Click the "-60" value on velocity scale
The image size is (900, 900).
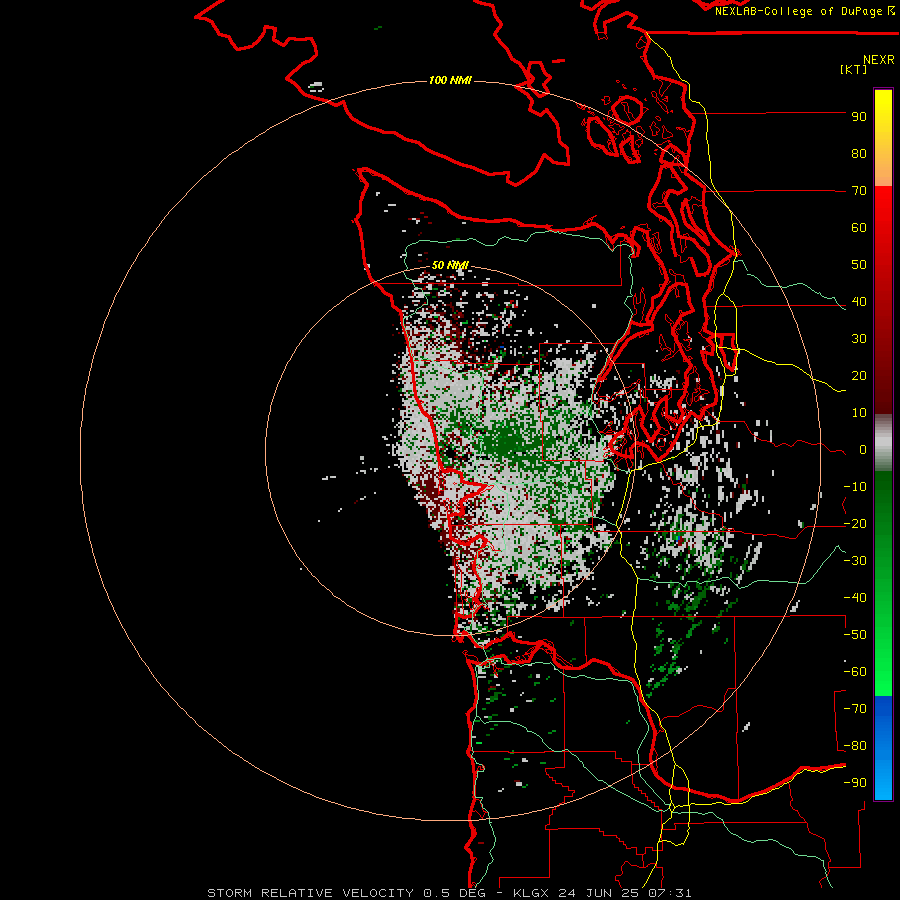point(855,672)
